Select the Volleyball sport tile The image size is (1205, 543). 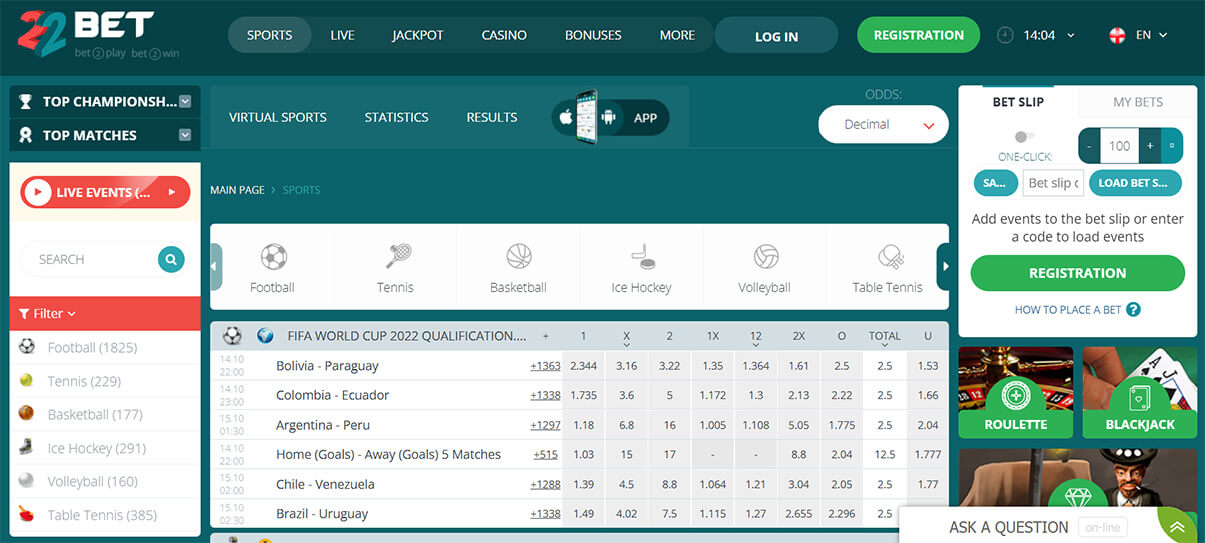(764, 267)
